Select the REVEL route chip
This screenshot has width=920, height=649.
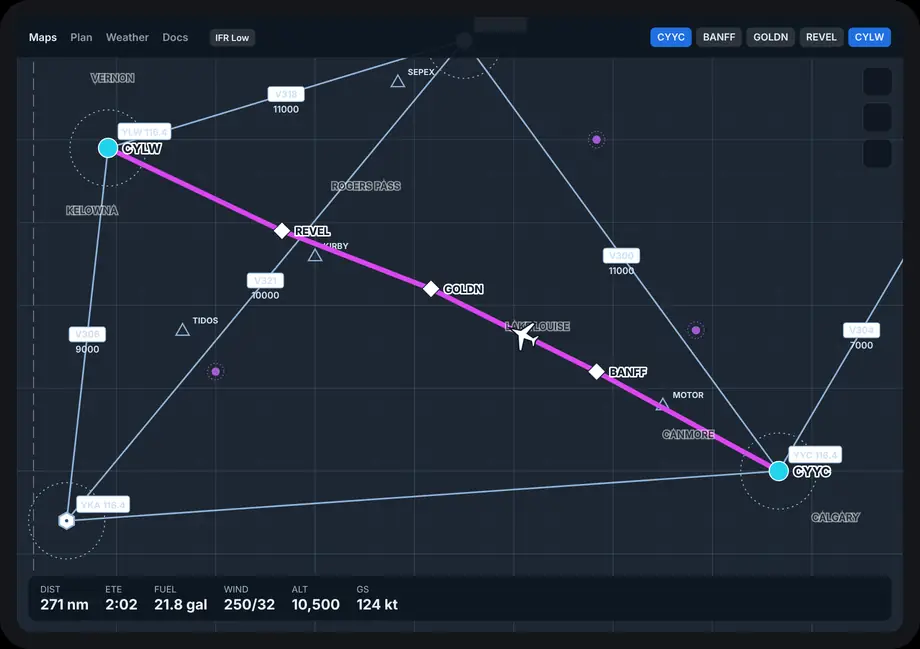pos(821,37)
